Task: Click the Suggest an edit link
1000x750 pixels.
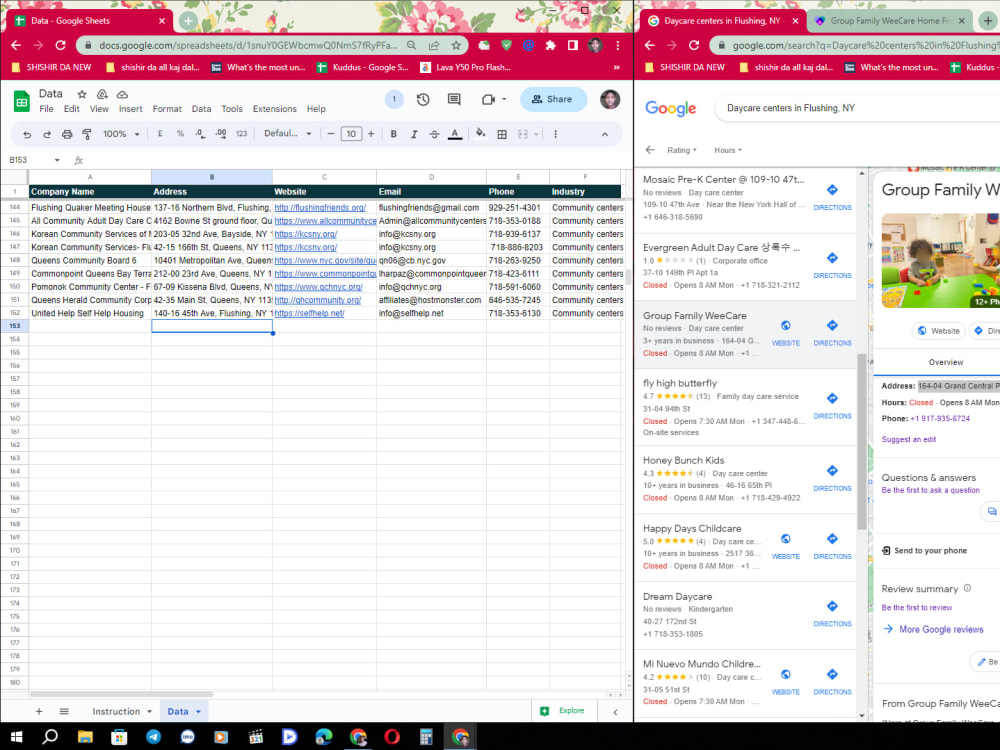Action: (909, 439)
